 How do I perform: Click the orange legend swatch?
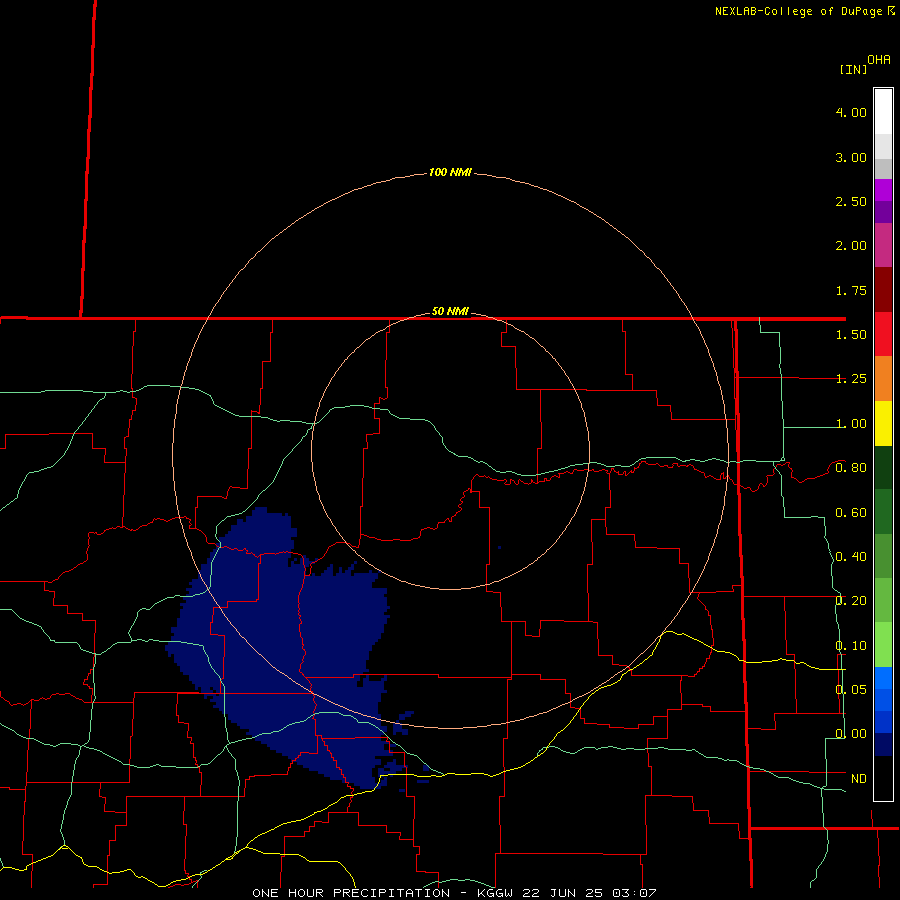click(883, 378)
